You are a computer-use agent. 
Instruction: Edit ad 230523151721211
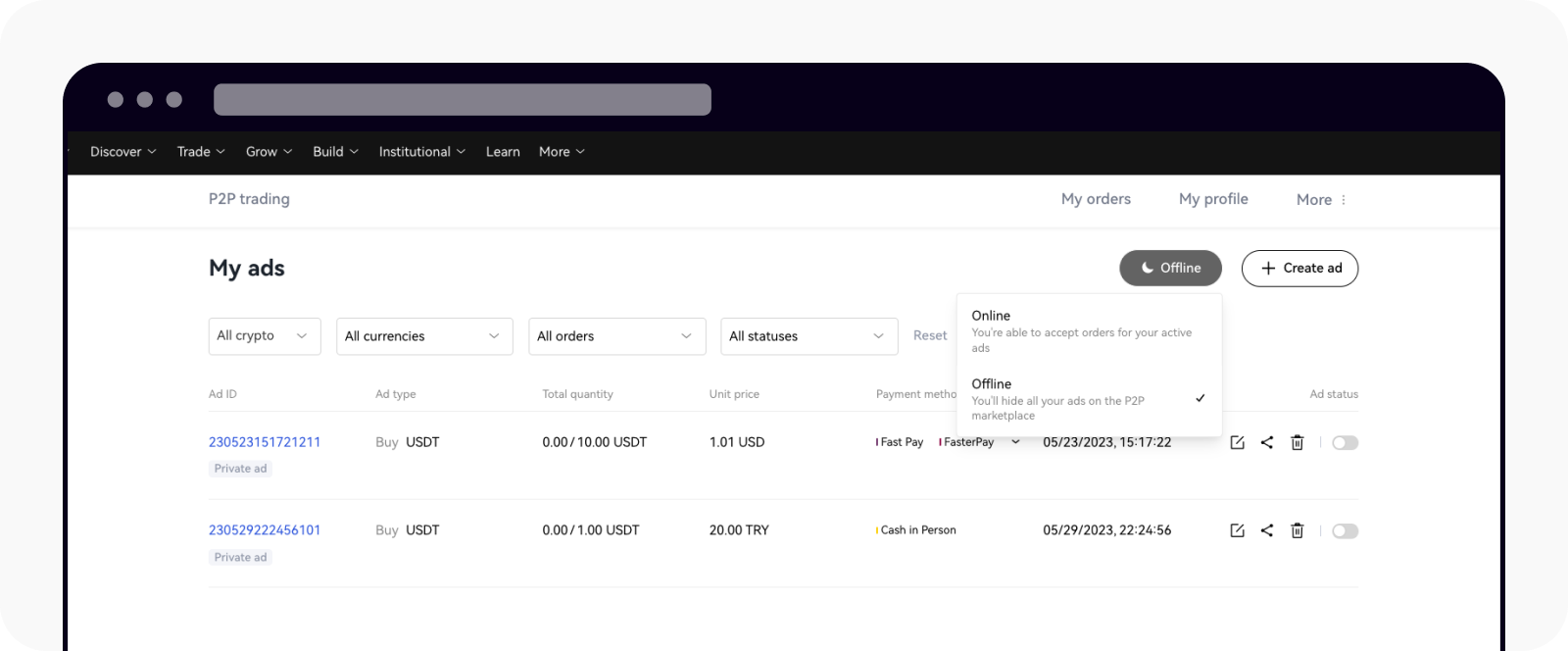tap(1237, 442)
